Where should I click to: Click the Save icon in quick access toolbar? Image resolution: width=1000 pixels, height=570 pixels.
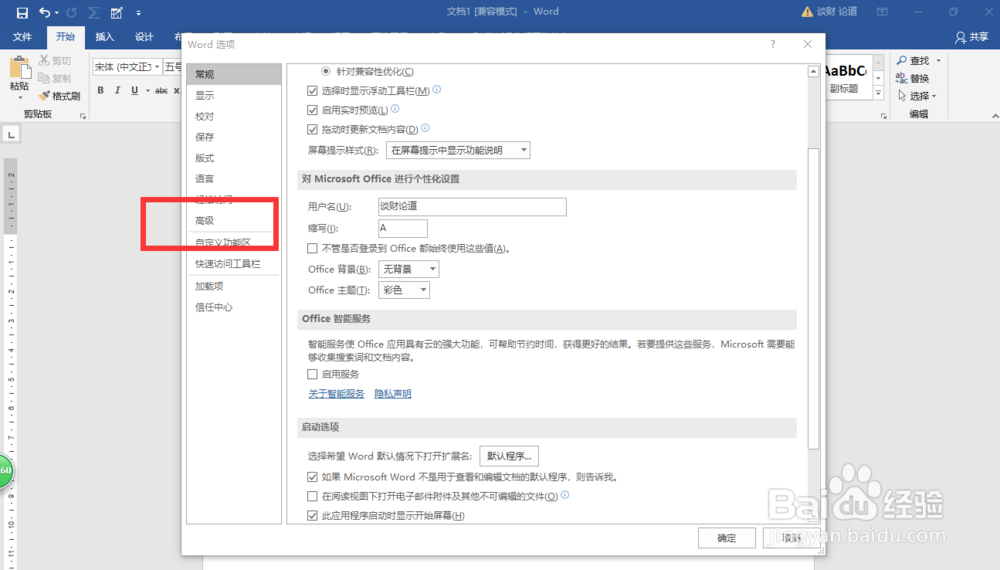(22, 12)
